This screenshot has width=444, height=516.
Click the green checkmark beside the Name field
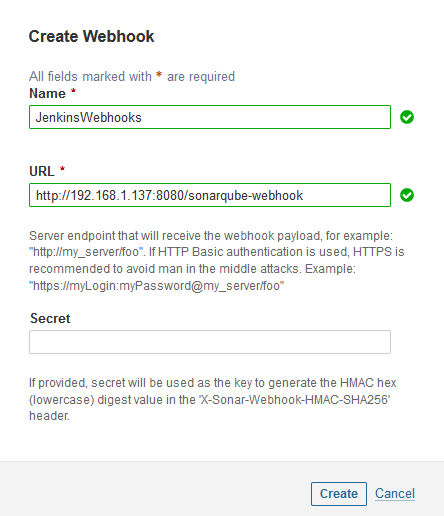407,117
